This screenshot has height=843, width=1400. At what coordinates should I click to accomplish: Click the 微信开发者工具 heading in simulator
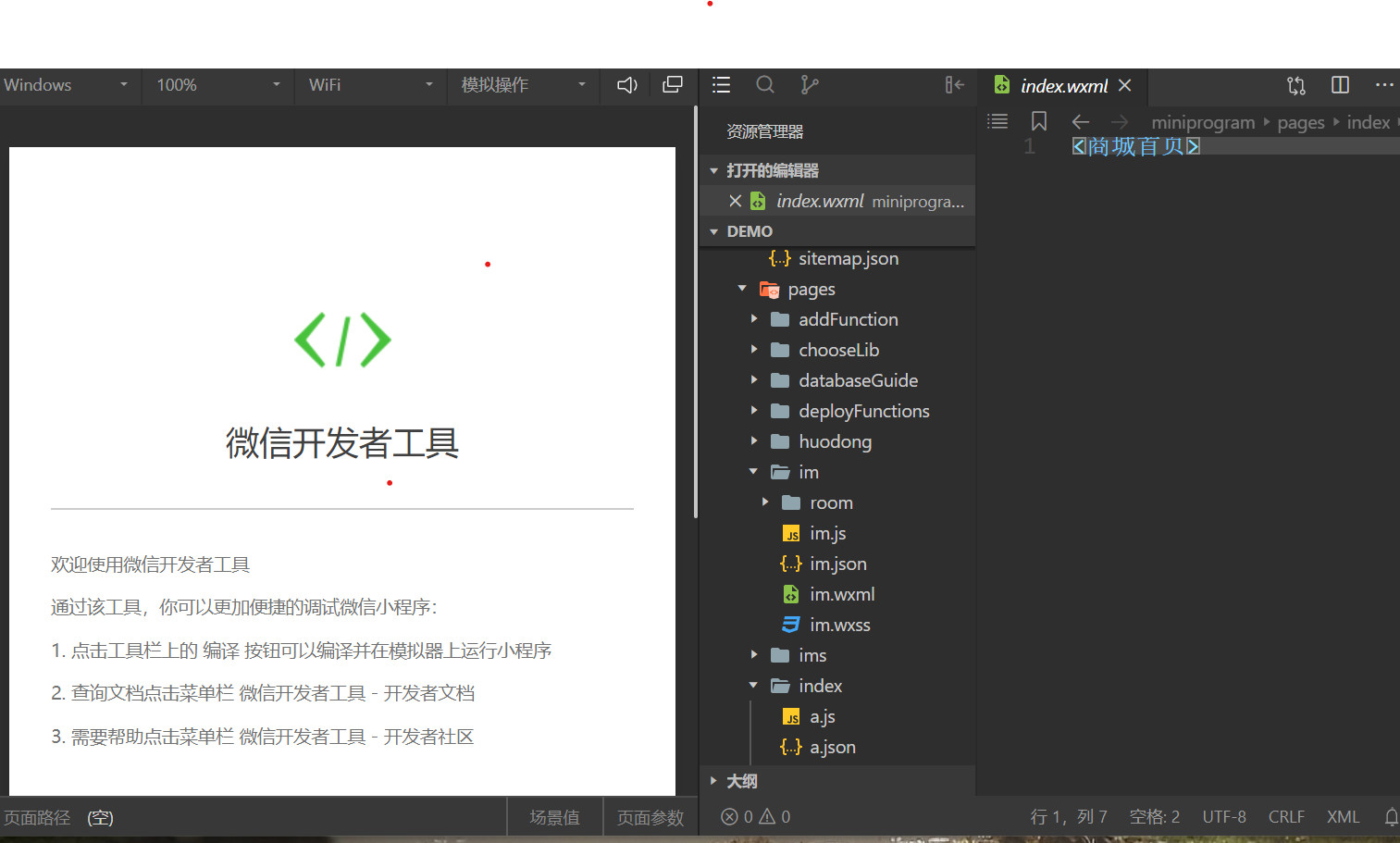pos(342,443)
